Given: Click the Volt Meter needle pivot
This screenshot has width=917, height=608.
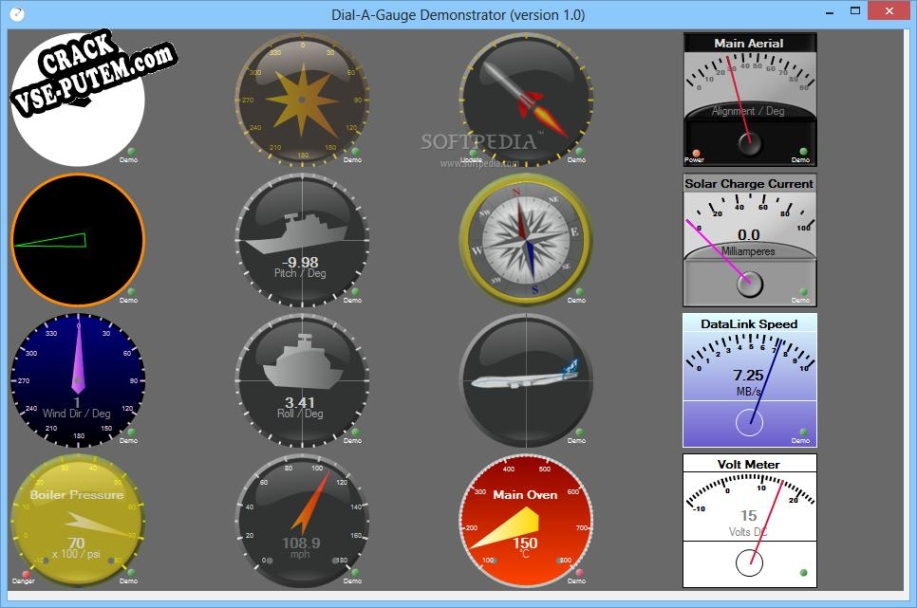Looking at the screenshot, I should click(749, 563).
